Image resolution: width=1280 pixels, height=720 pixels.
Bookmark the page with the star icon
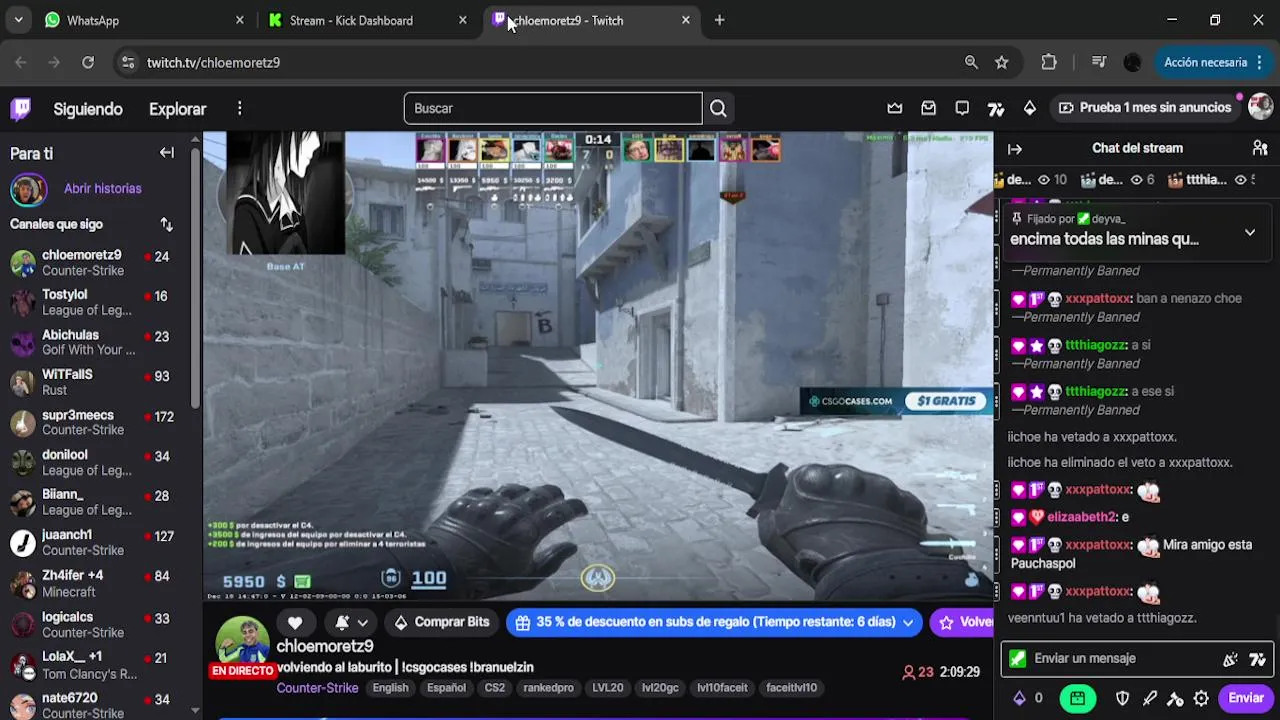click(x=1002, y=62)
